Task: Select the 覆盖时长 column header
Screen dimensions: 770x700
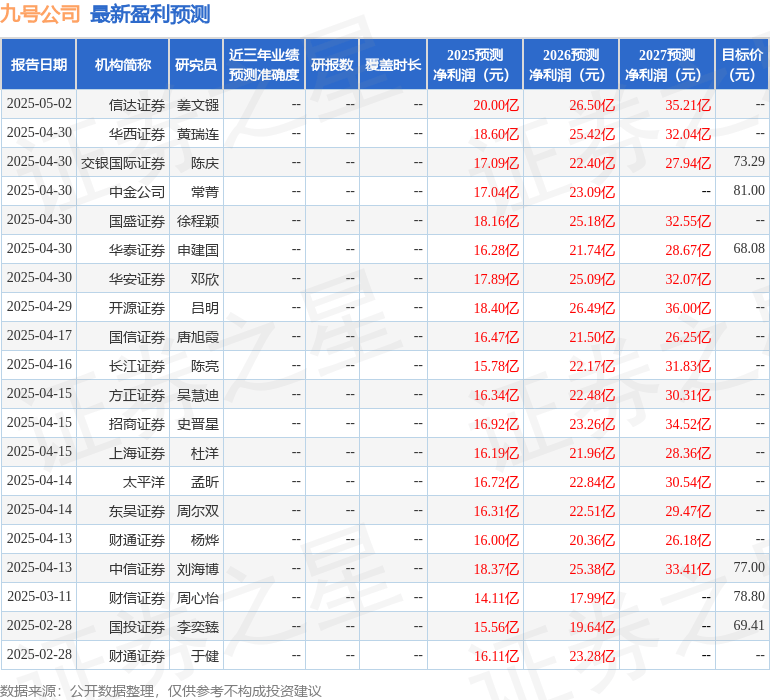Action: pyautogui.click(x=393, y=65)
